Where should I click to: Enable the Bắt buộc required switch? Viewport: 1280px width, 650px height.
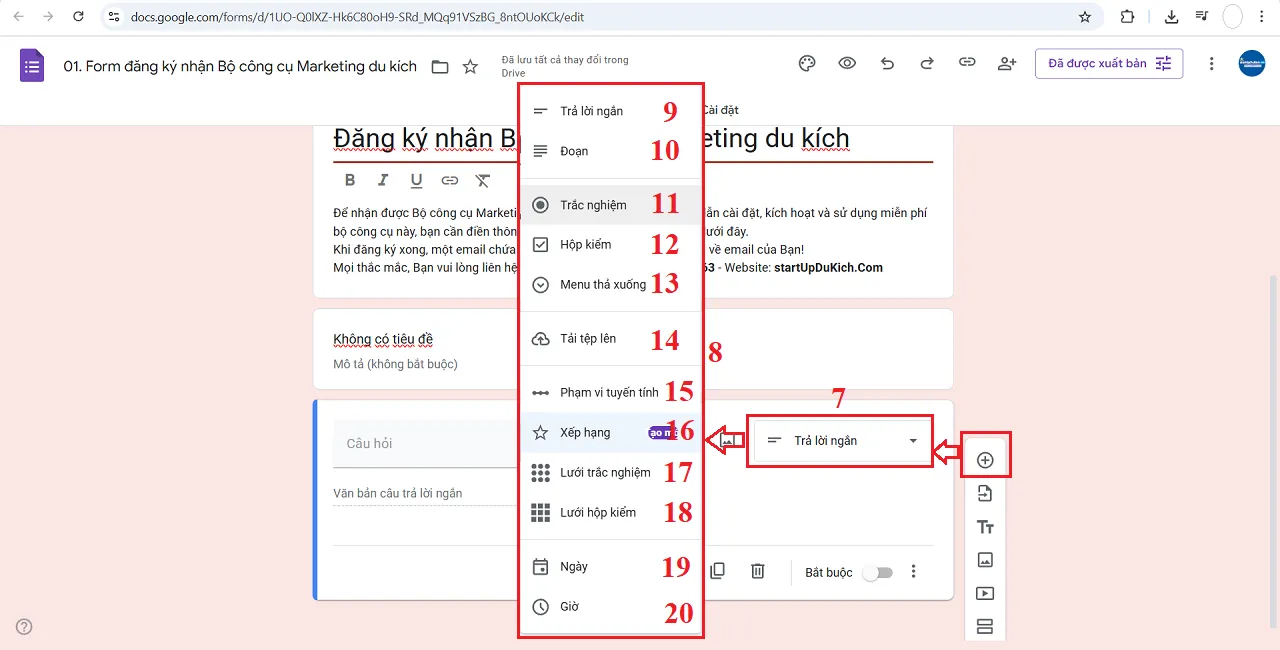[879, 571]
